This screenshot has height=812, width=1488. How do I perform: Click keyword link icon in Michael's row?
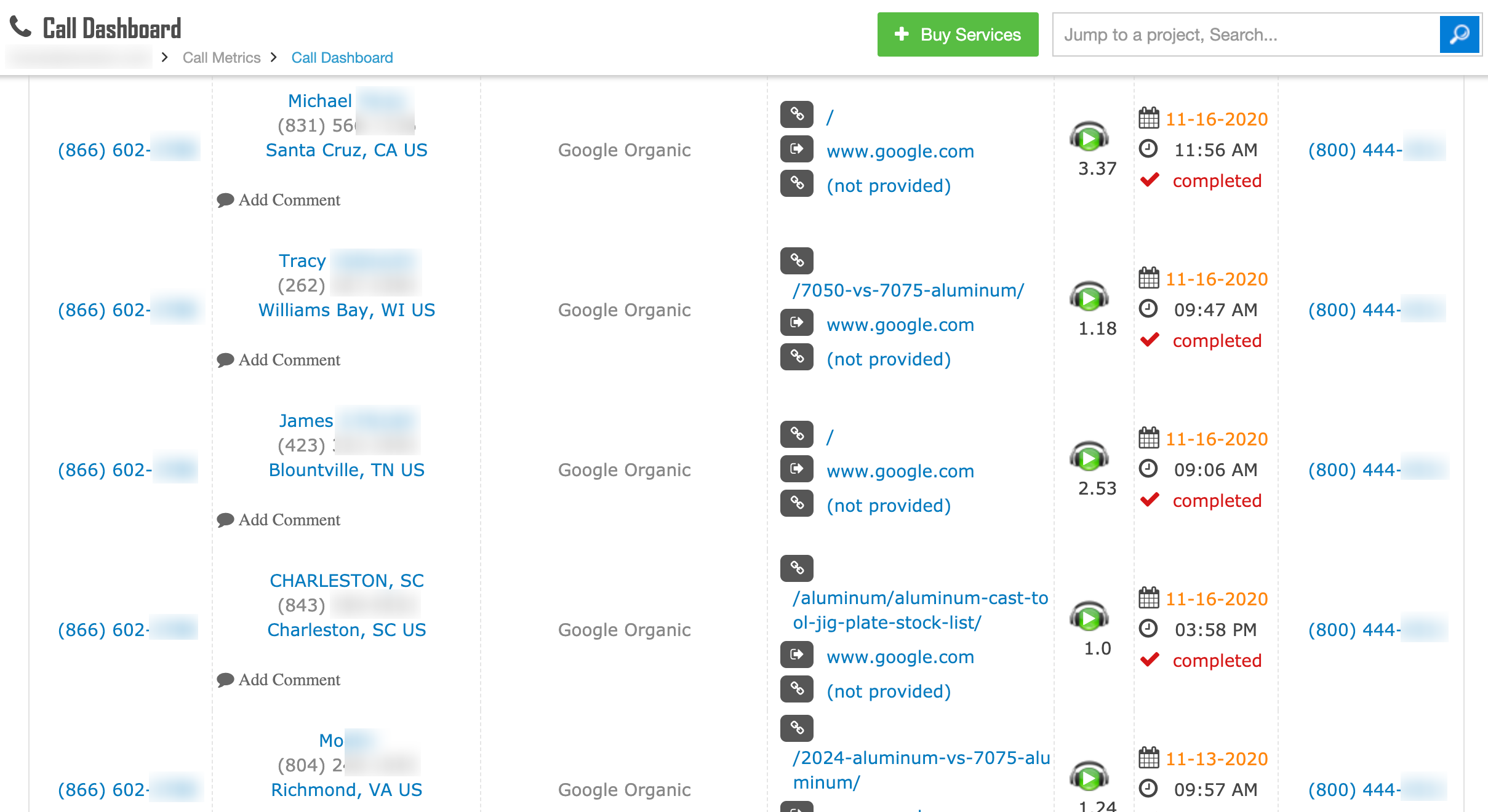pos(797,183)
